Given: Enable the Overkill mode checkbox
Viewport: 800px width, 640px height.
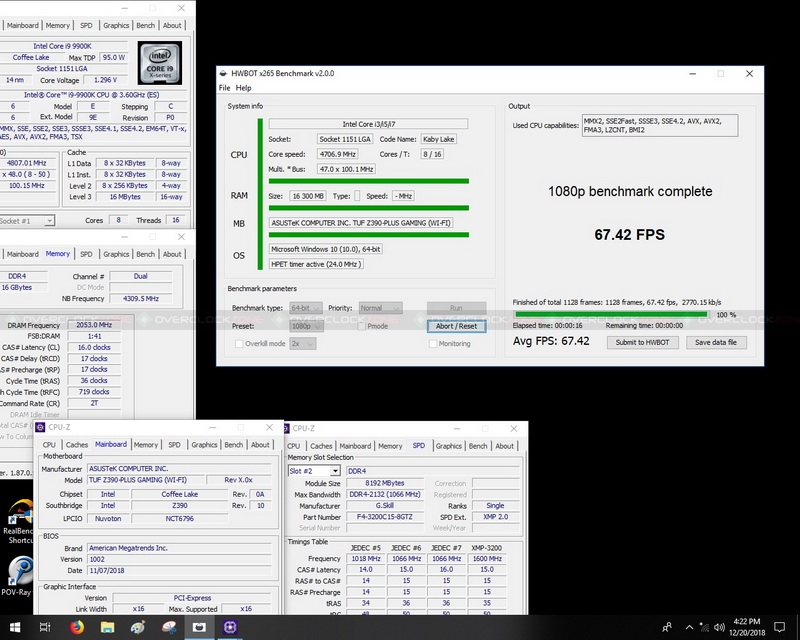Looking at the screenshot, I should [239, 343].
